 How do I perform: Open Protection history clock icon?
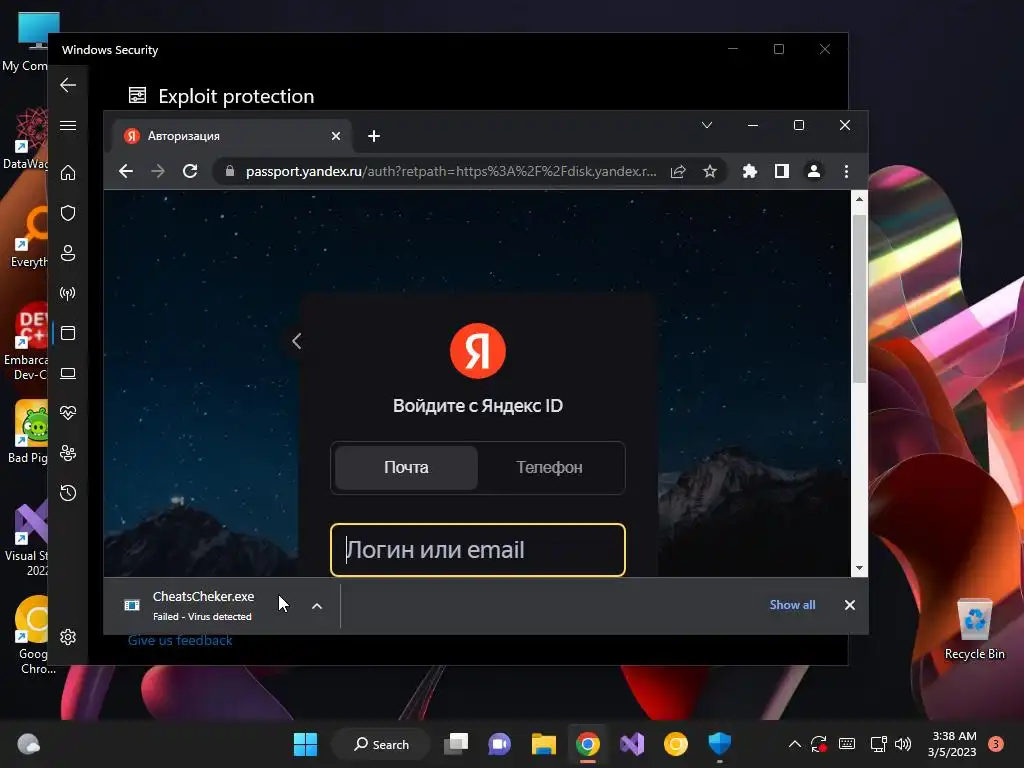[x=68, y=492]
